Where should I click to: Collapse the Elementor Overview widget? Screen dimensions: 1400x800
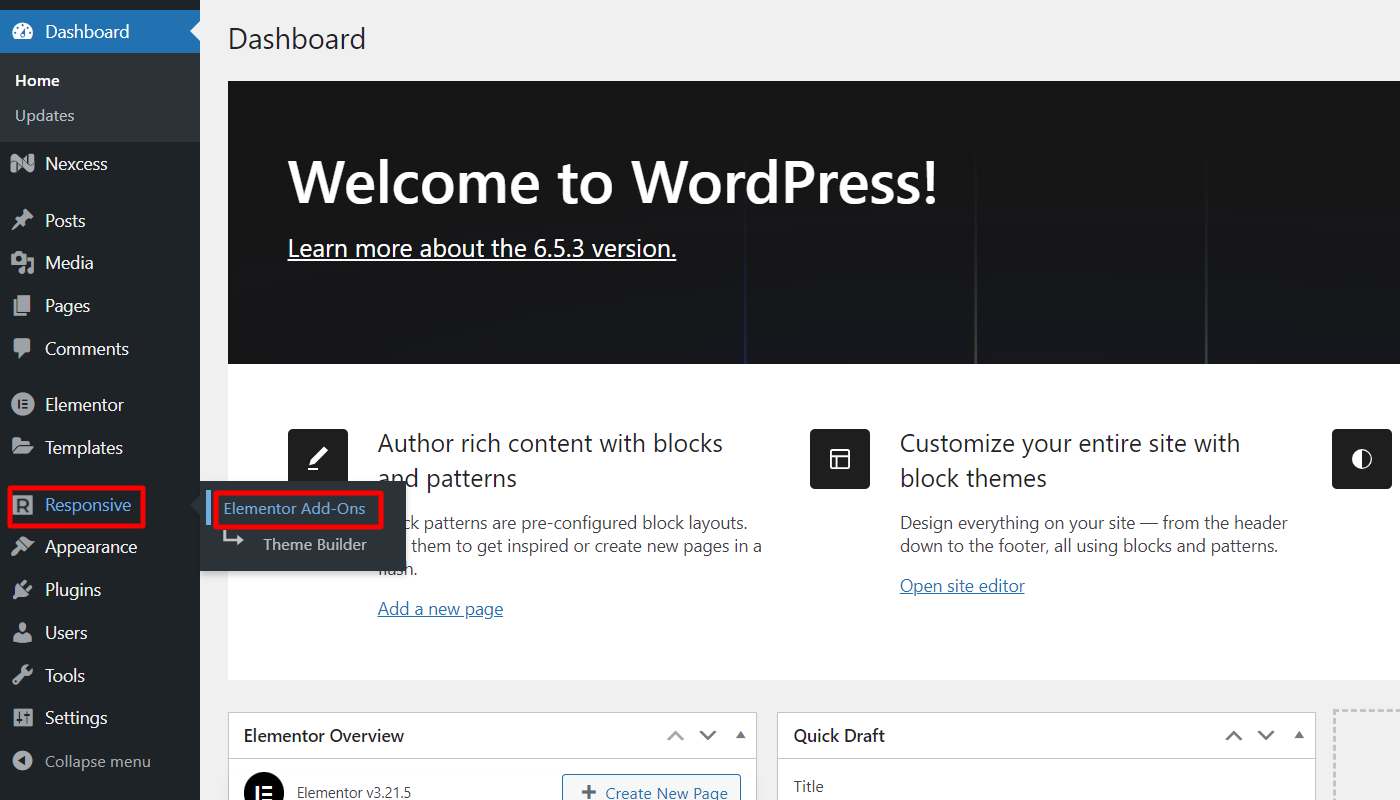click(x=740, y=735)
